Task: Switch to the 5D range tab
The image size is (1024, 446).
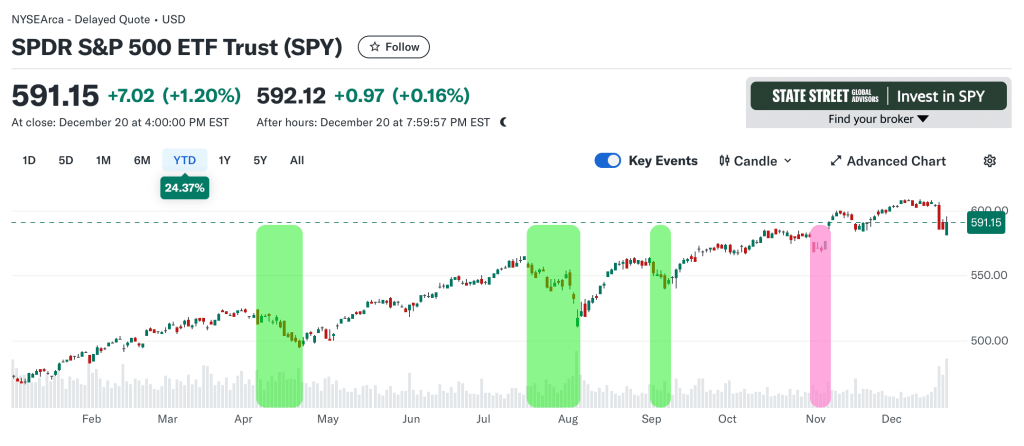Action: pos(66,160)
